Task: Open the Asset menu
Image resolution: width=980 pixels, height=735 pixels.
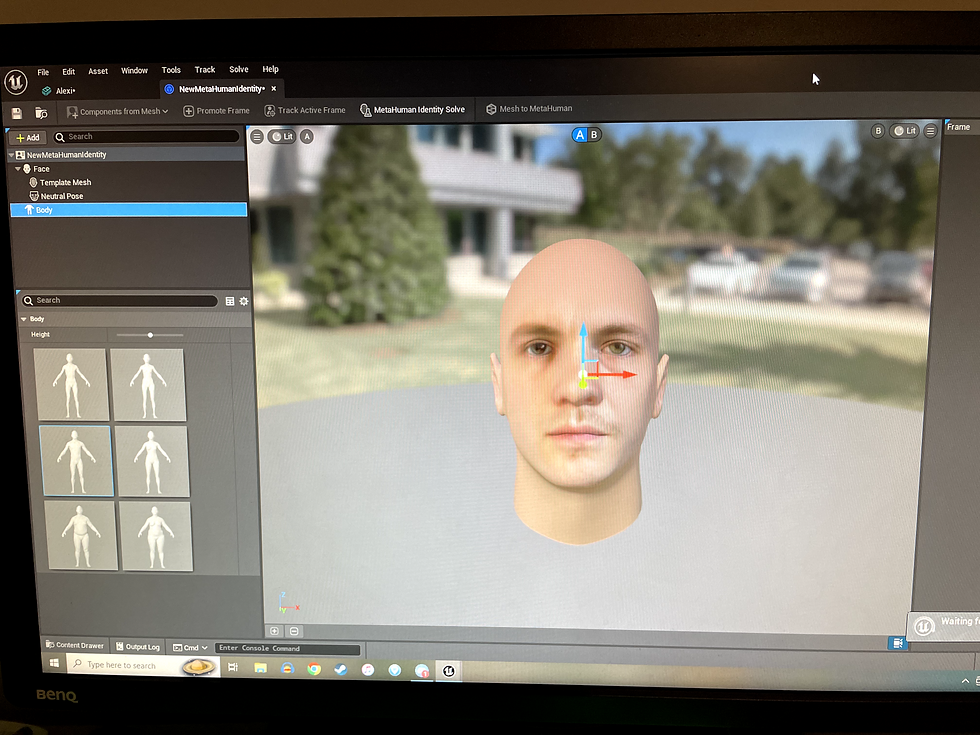Action: (98, 71)
